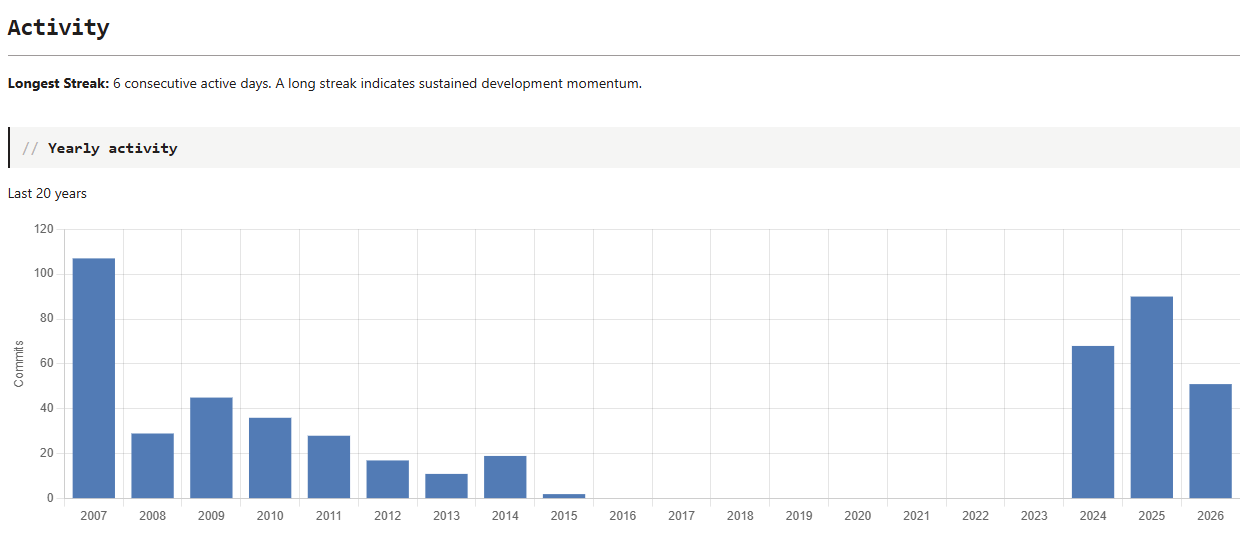Click the 120 y-axis value
The height and width of the screenshot is (540, 1249).
[x=44, y=229]
